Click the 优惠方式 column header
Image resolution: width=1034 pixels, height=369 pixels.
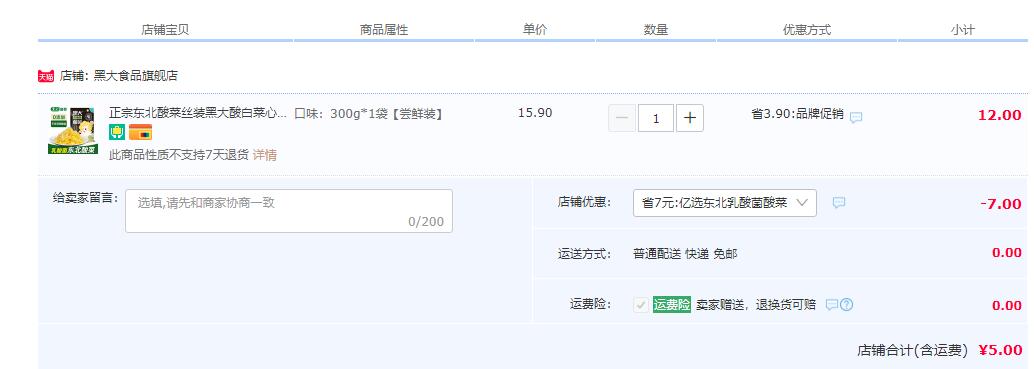point(807,30)
